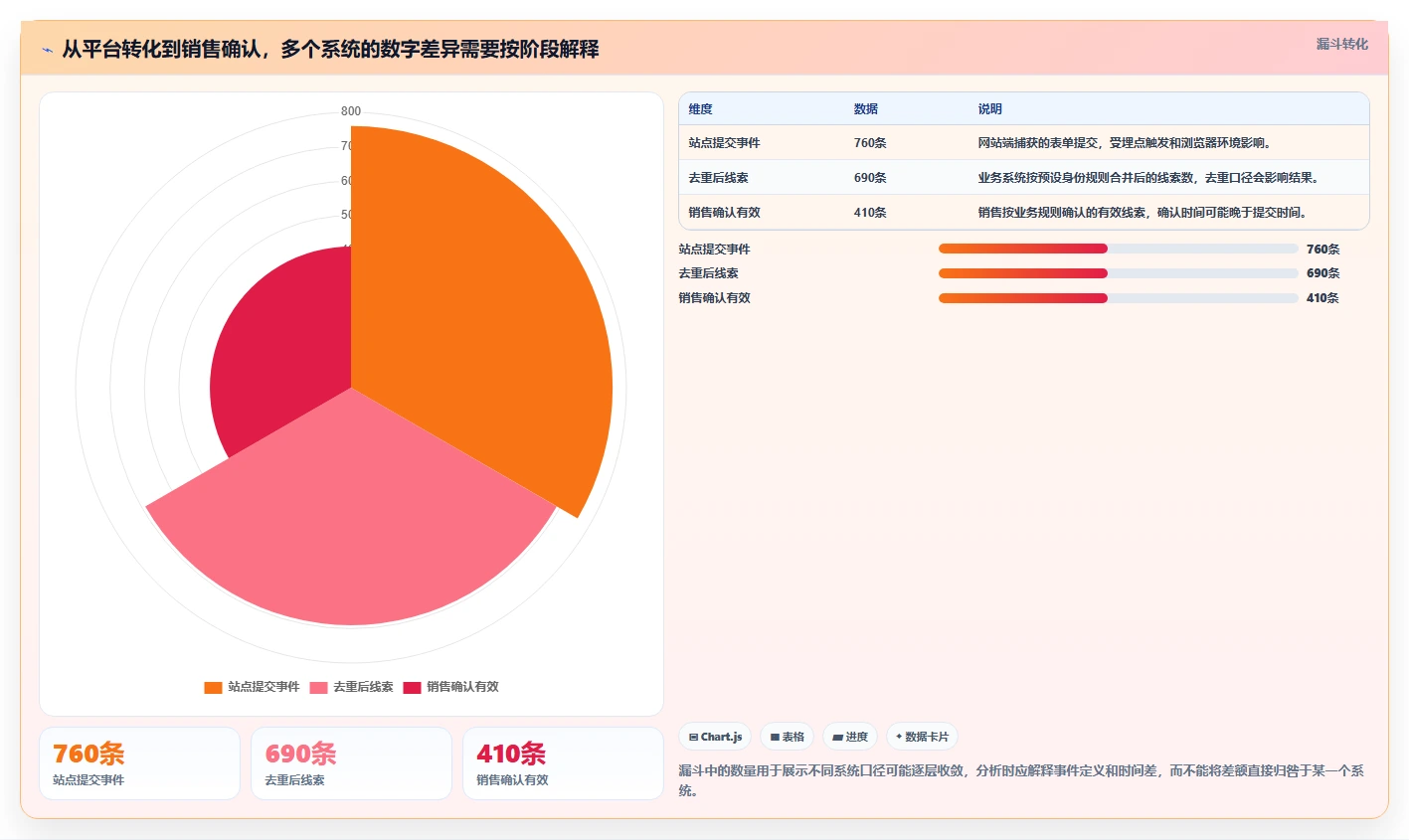This screenshot has height=840, width=1409.
Task: Click table value 410条
Action: click(x=870, y=213)
